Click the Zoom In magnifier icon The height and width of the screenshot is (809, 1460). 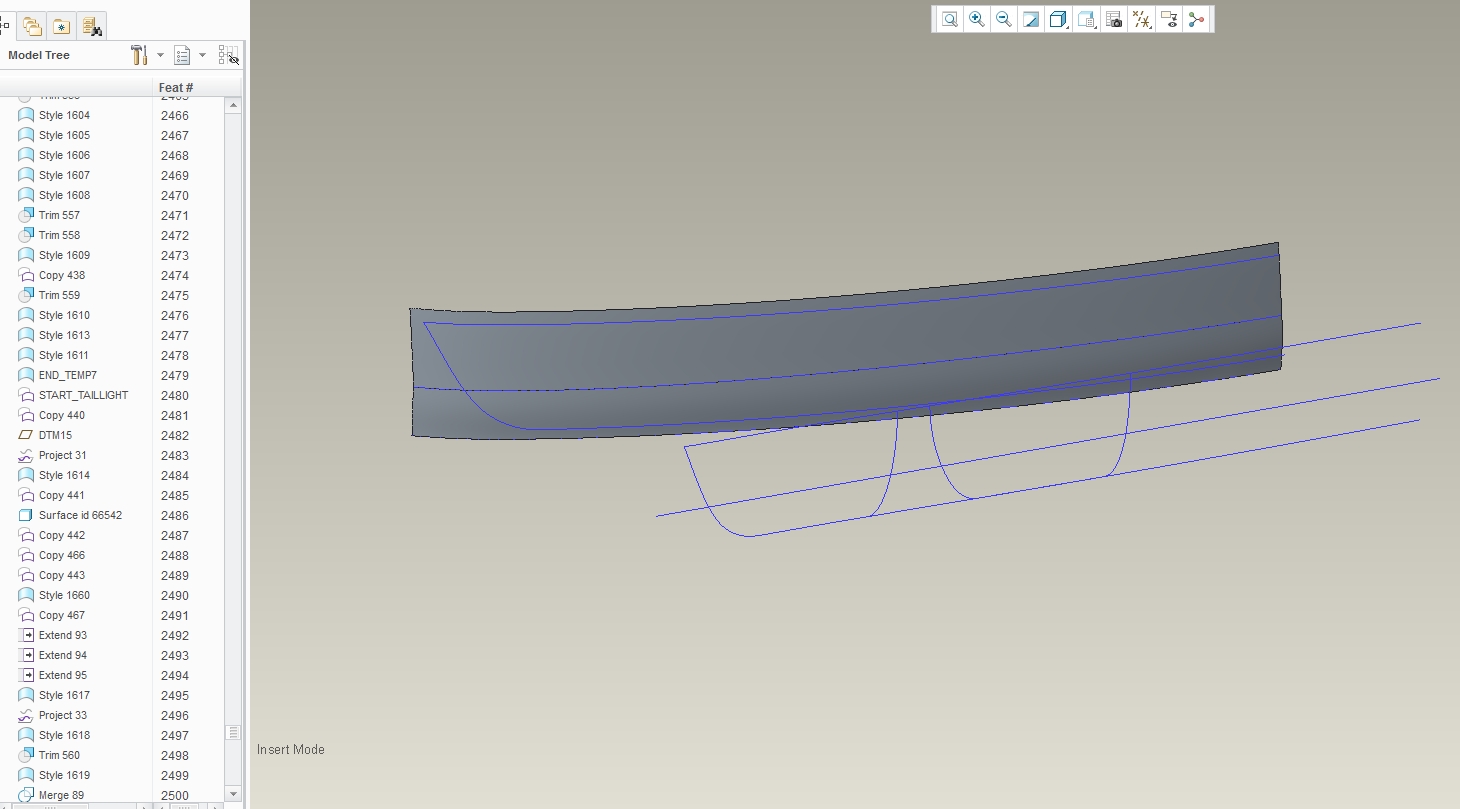pos(976,19)
